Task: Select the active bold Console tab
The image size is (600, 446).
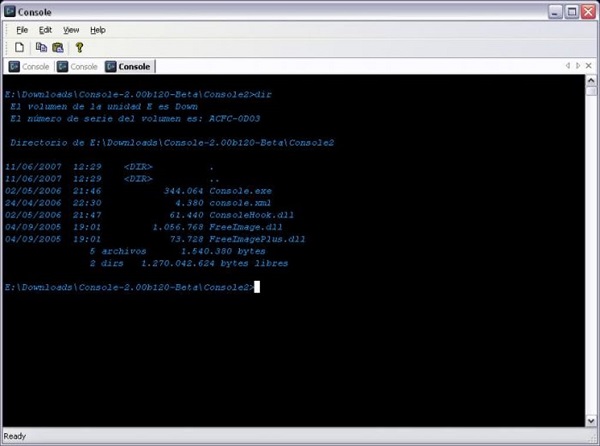Action: 128,67
